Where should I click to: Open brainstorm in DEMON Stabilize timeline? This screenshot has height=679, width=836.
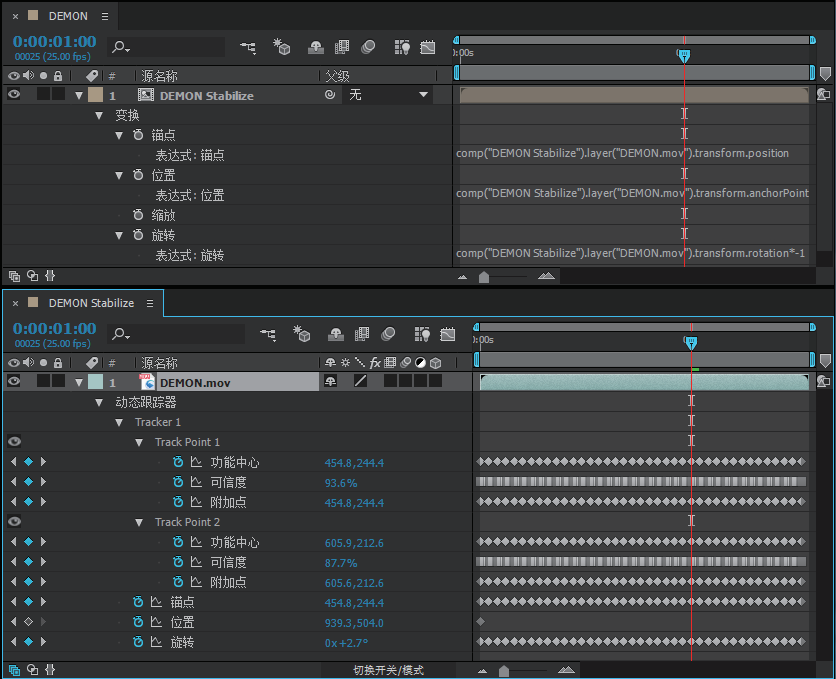pos(422,335)
